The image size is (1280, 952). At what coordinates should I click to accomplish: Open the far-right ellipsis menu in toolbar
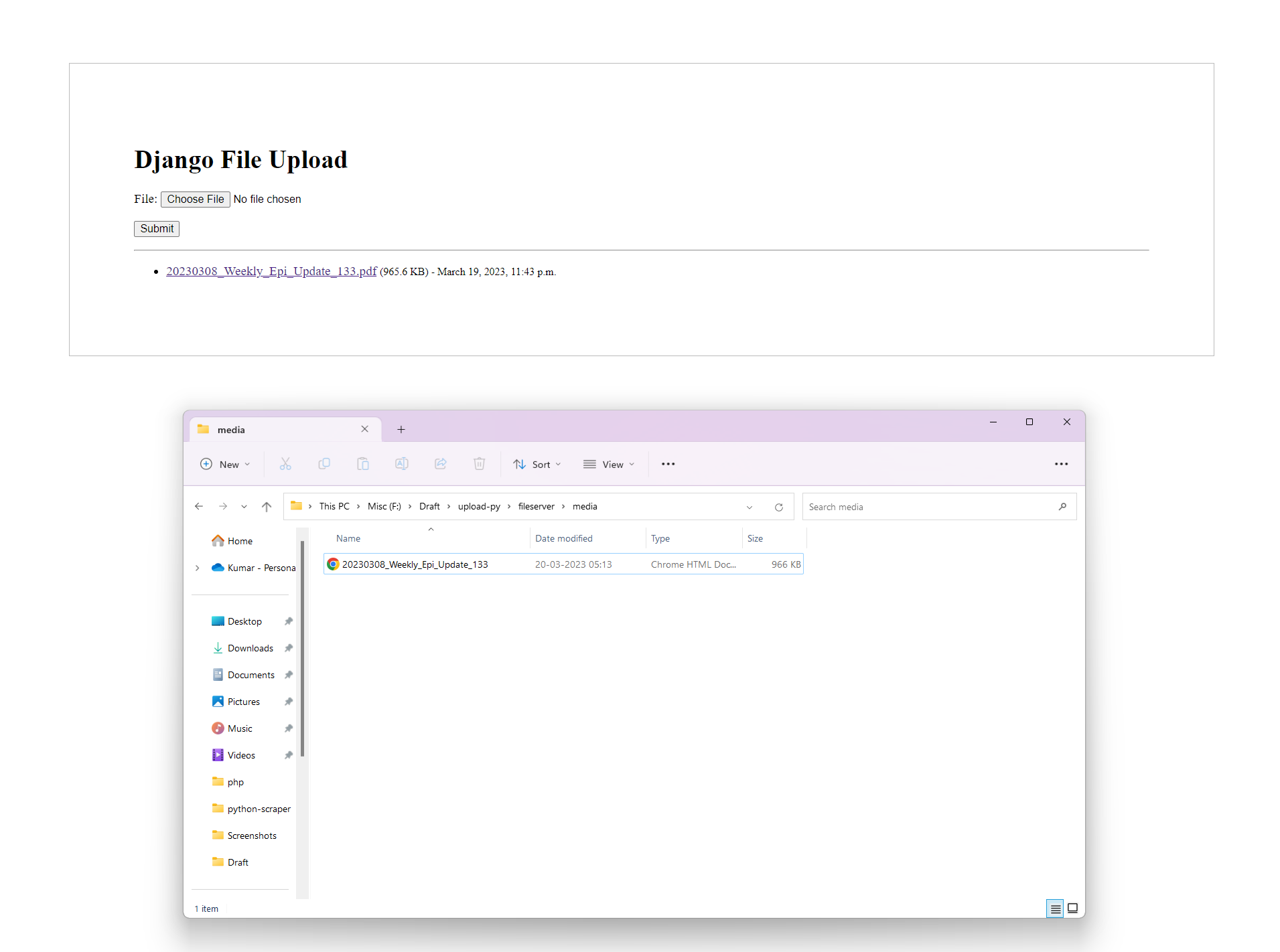pos(1062,464)
